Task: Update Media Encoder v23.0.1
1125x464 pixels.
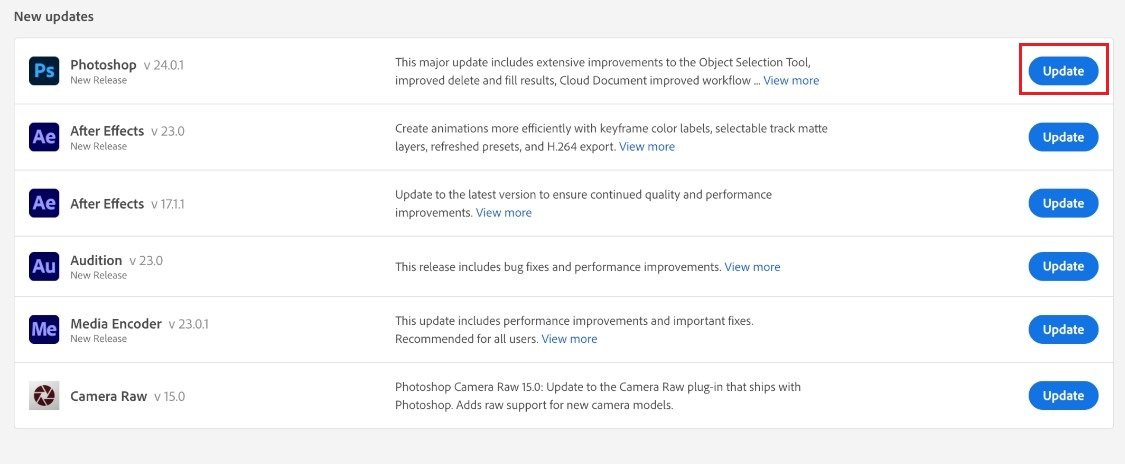Action: coord(1063,329)
